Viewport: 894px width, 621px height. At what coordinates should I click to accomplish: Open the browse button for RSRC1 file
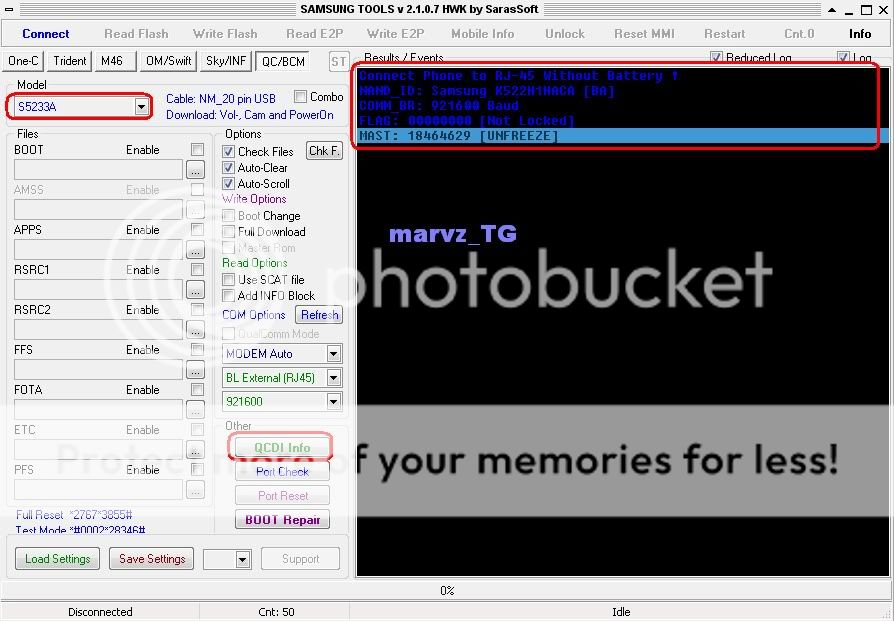tap(196, 290)
